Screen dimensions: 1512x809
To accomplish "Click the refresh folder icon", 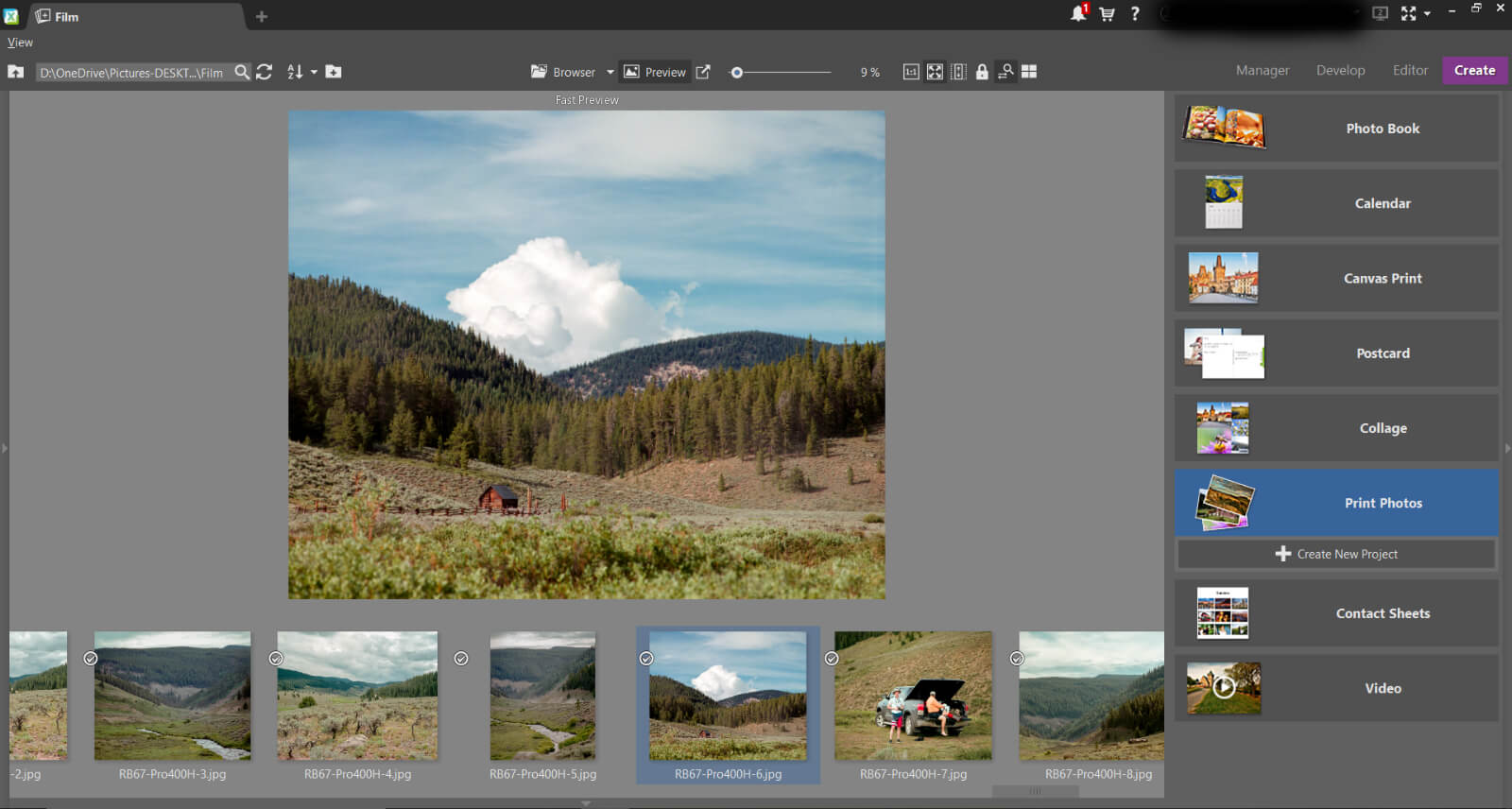I will click(265, 72).
